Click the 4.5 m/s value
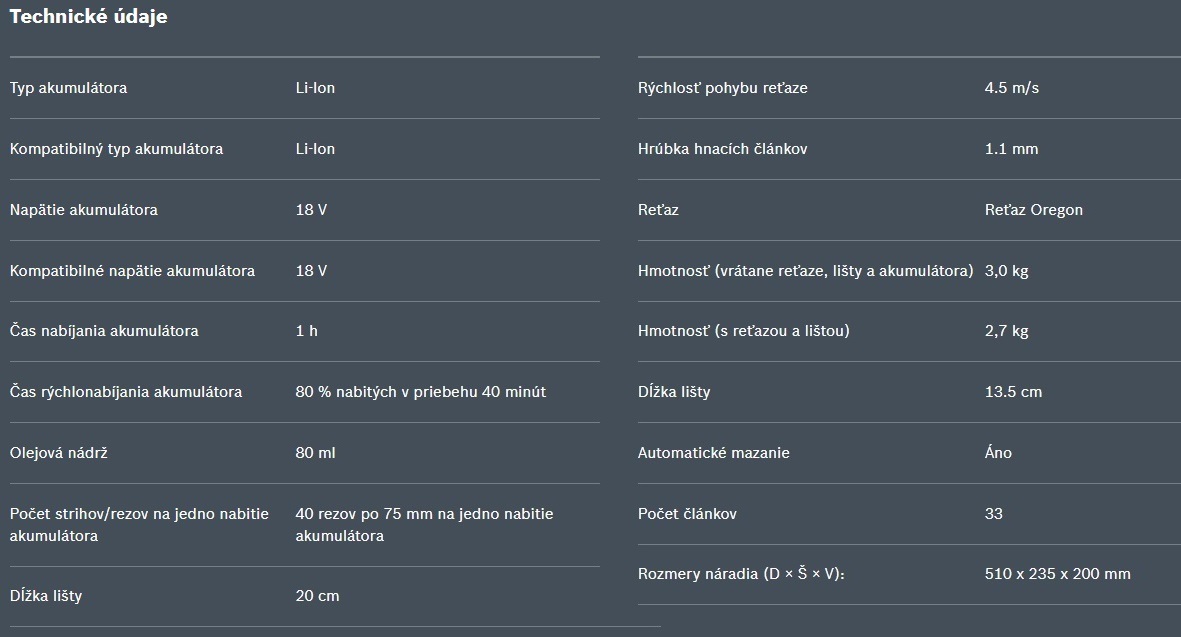Screen dimensions: 1181x637 click(1012, 88)
